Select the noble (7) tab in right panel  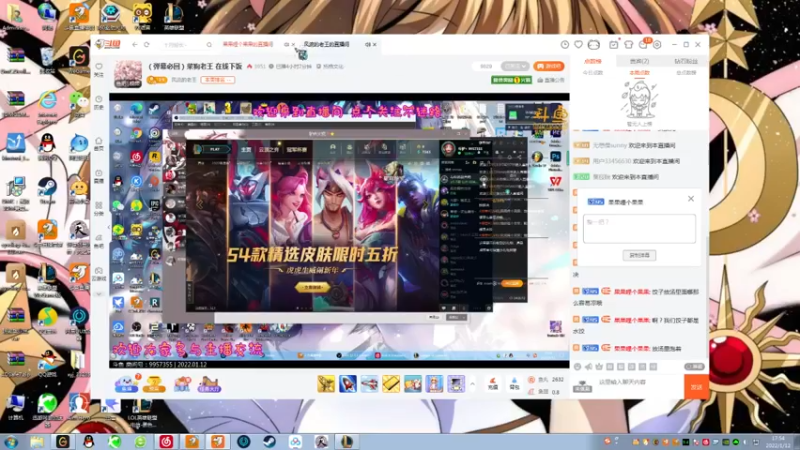639,61
